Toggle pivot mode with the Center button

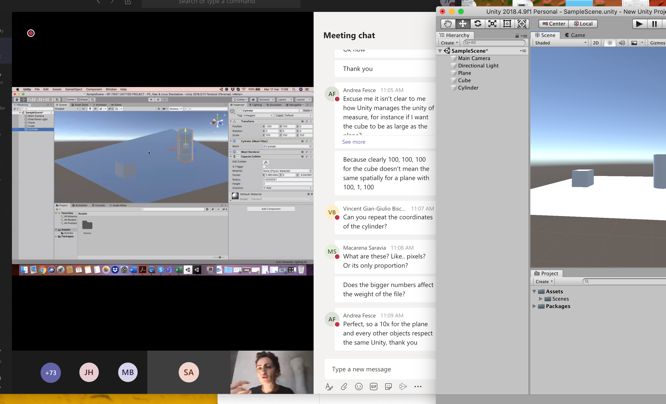553,24
